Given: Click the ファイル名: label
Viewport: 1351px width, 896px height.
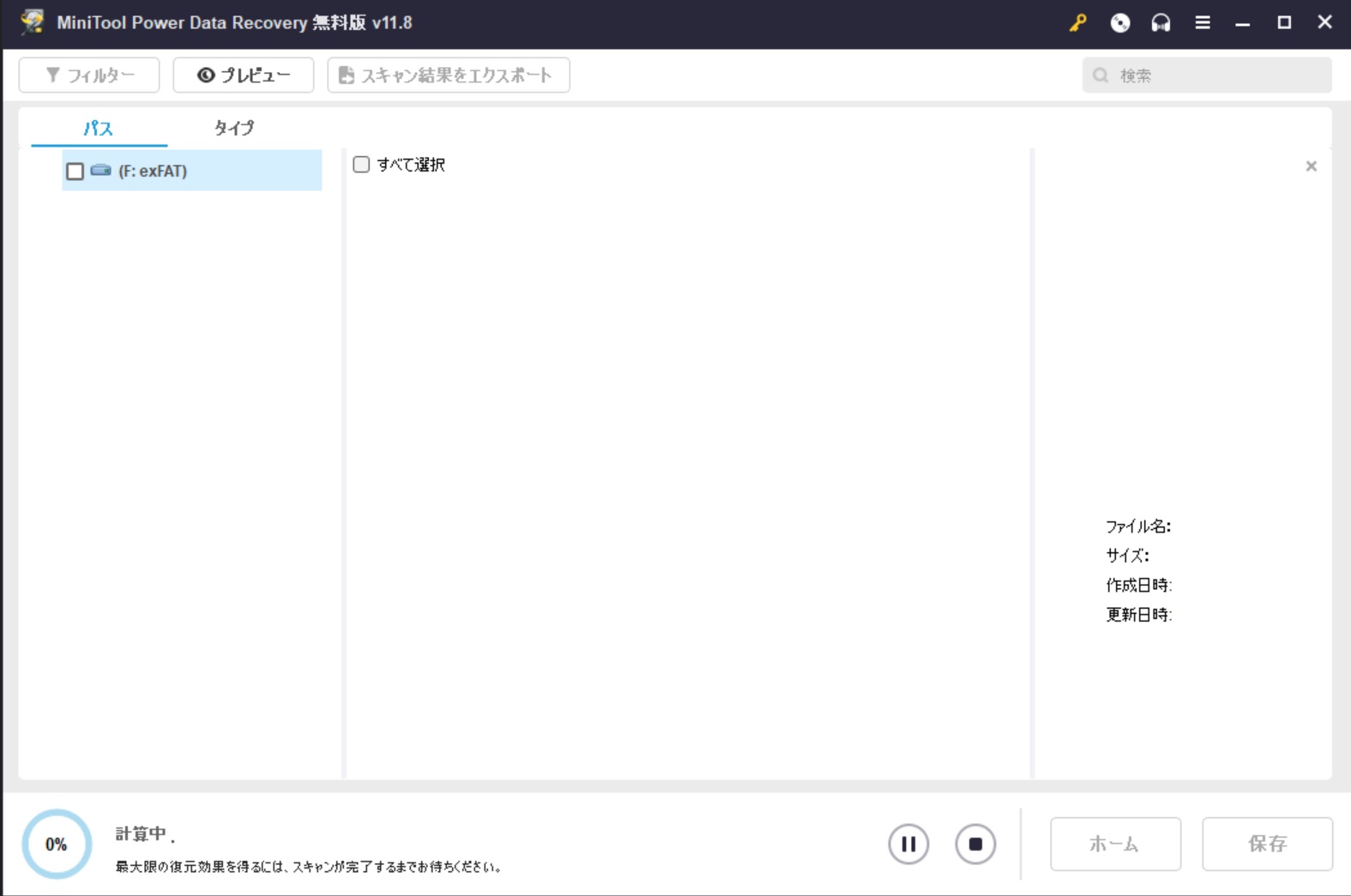Looking at the screenshot, I should [1138, 526].
